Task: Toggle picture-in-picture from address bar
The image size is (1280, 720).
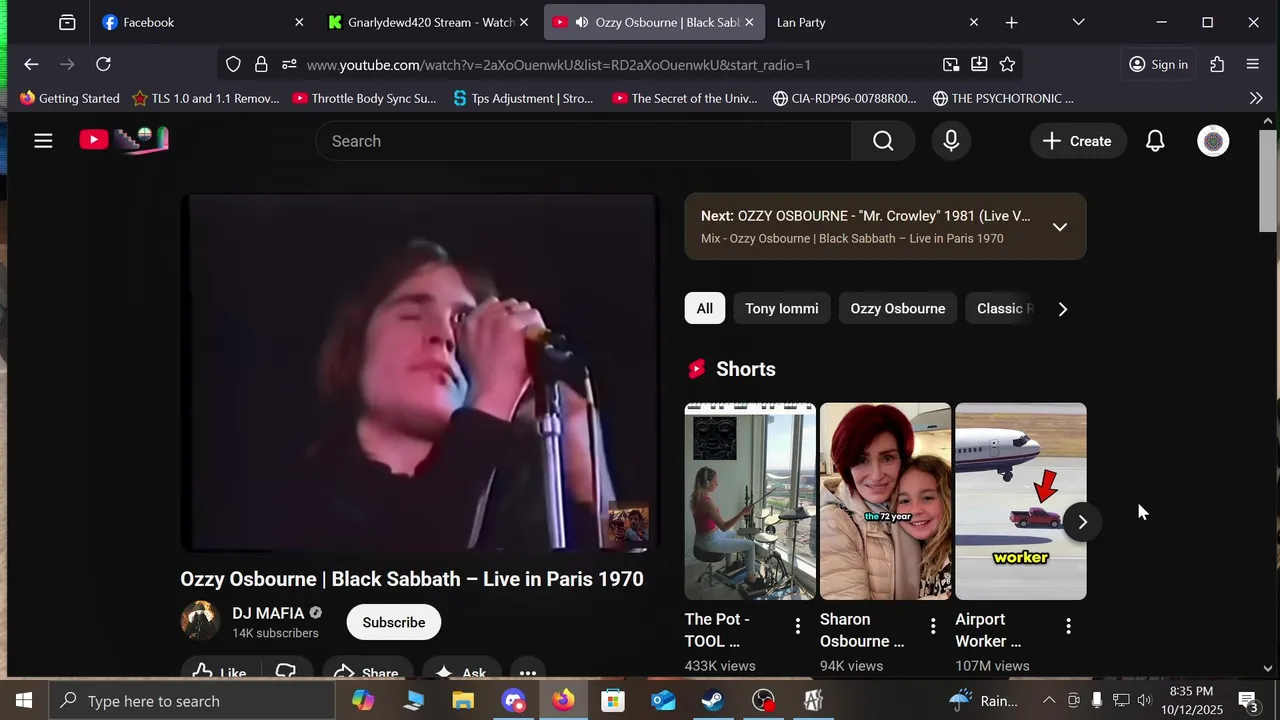Action: (951, 64)
